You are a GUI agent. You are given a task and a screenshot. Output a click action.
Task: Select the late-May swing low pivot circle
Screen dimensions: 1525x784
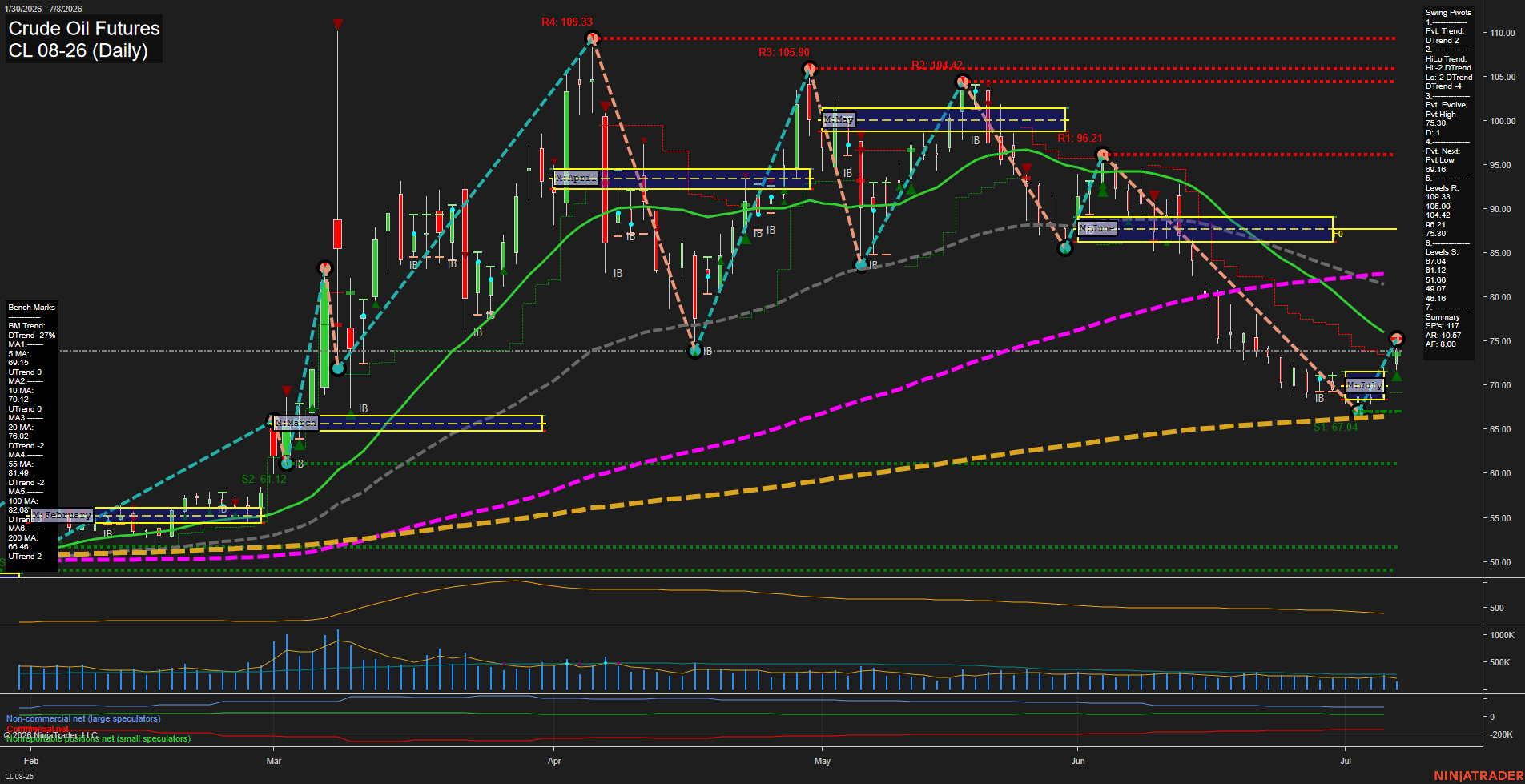[x=1064, y=249]
